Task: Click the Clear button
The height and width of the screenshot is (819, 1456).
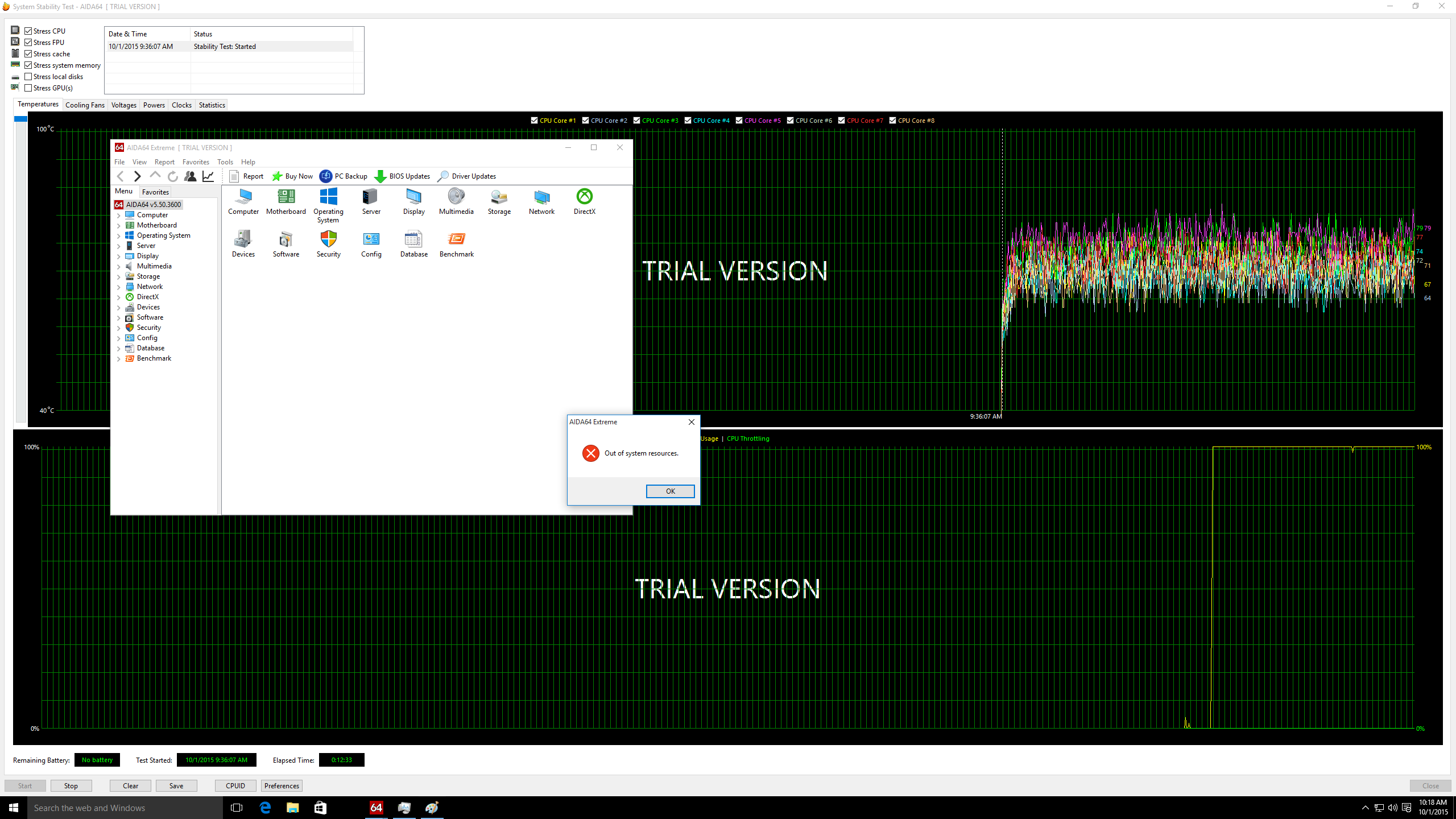Action: (x=130, y=786)
